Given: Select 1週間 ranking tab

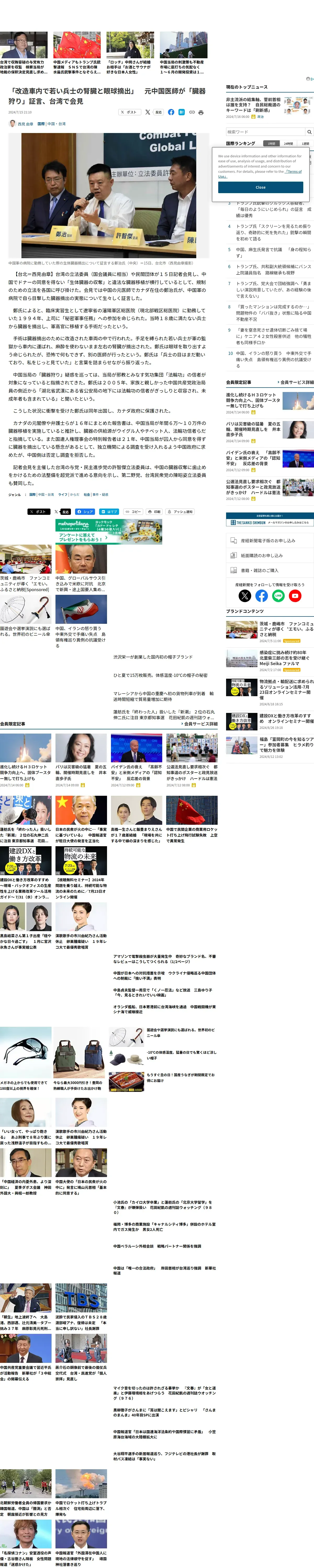Looking at the screenshot, I should pyautogui.click(x=305, y=144).
